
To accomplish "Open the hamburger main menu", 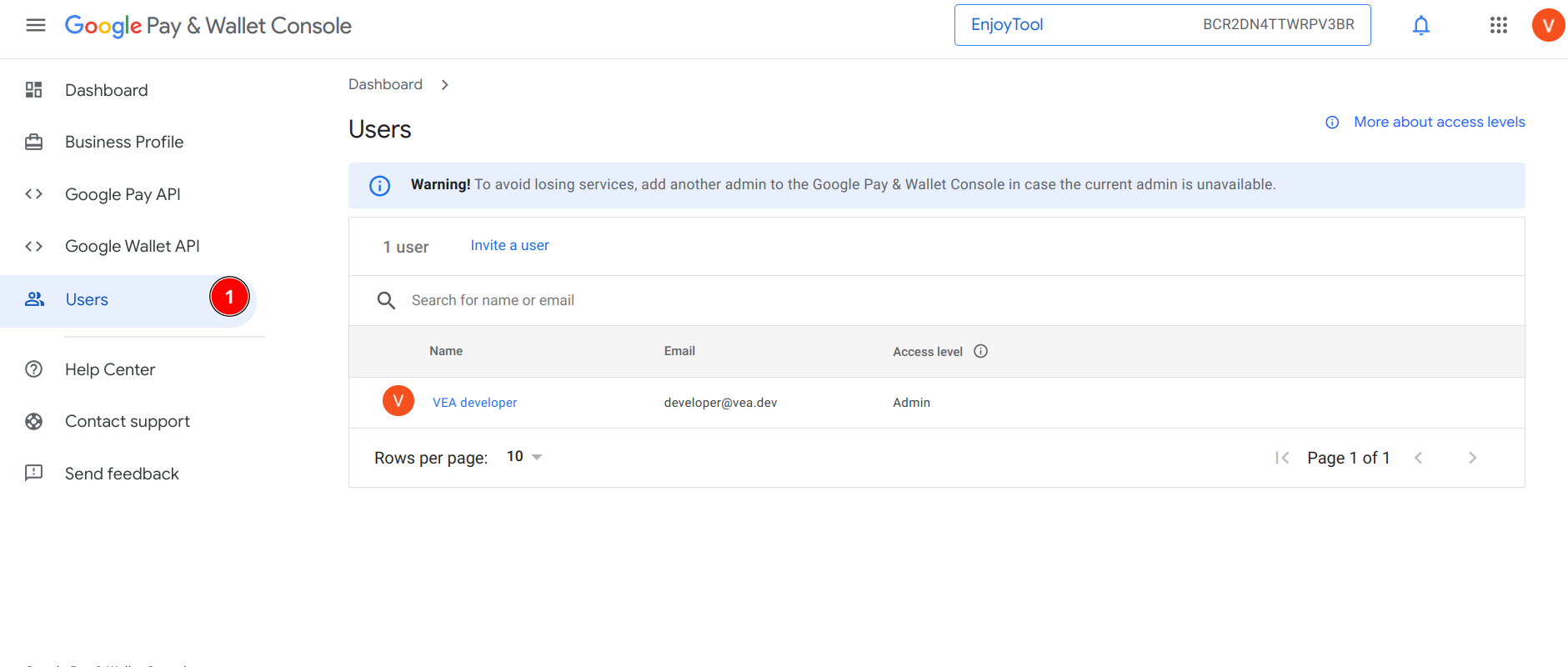I will point(36,25).
